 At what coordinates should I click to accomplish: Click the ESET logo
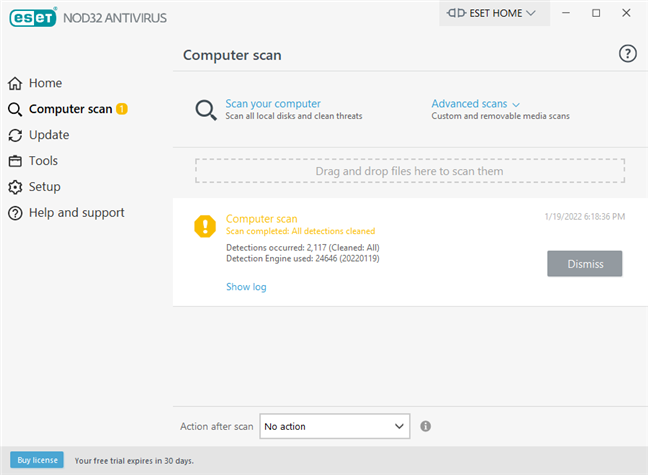(x=33, y=17)
